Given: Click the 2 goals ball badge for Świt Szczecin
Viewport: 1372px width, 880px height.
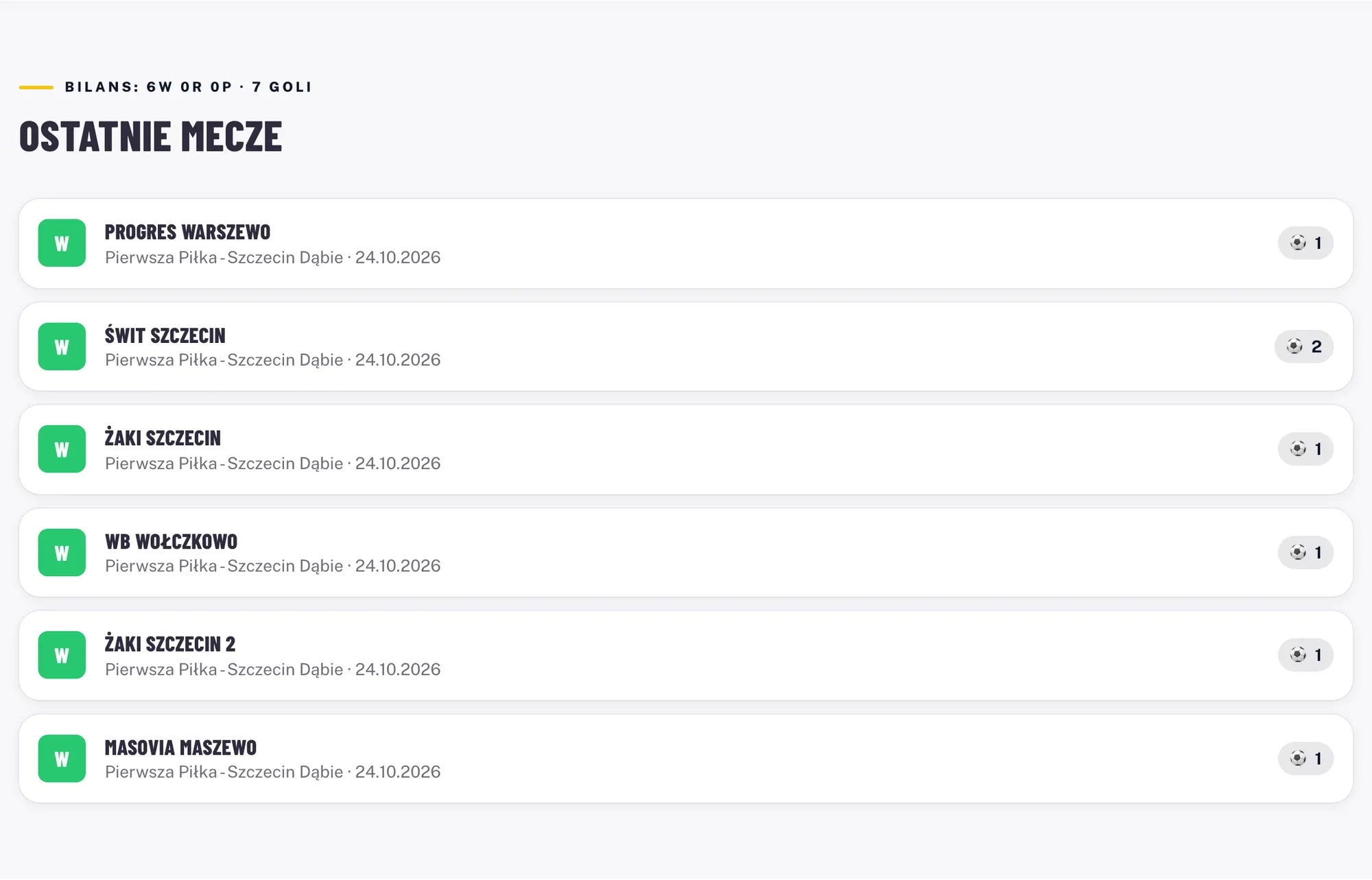Looking at the screenshot, I should (1303, 346).
